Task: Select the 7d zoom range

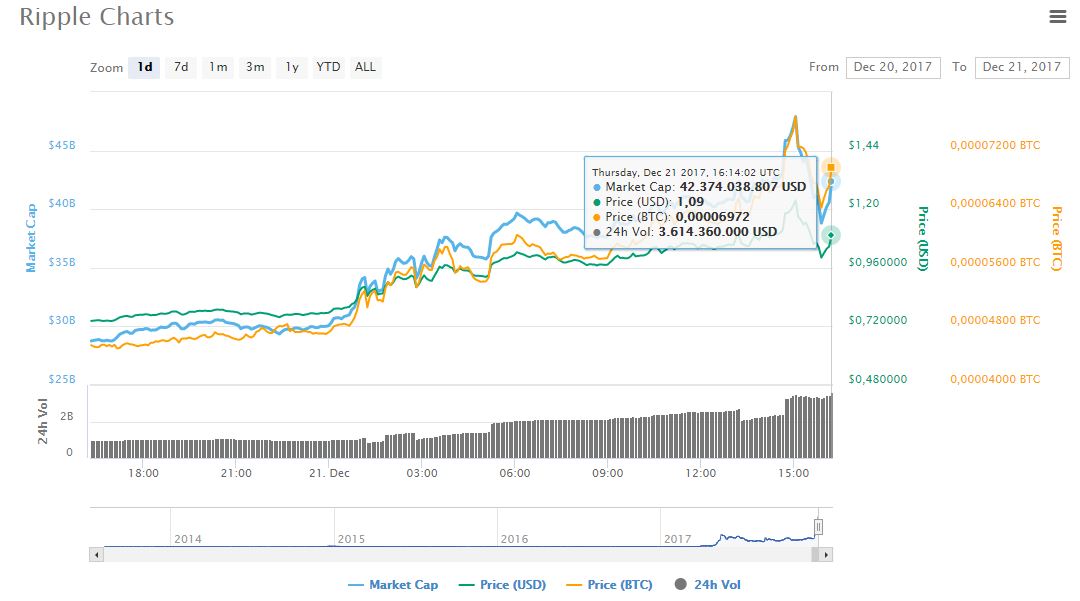Action: tap(181, 67)
